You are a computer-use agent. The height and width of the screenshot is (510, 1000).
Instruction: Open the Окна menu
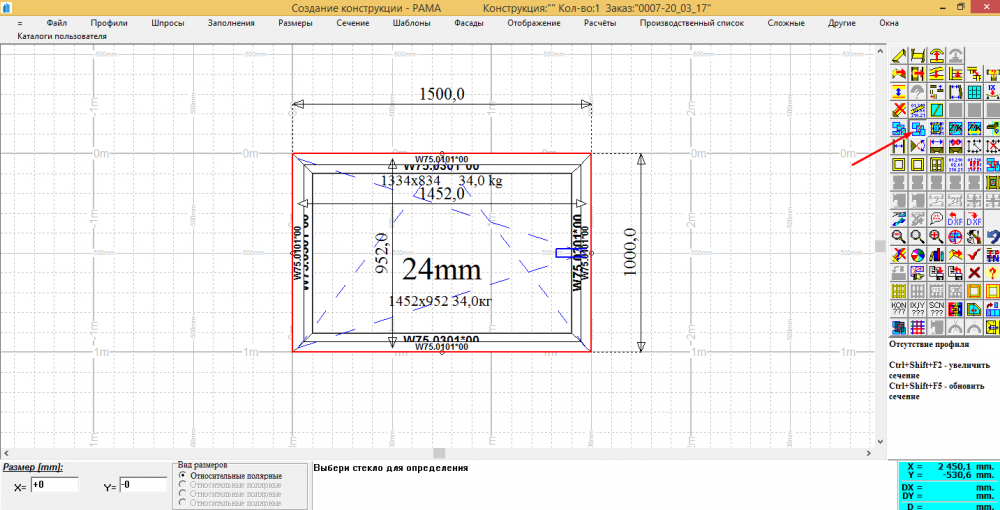[x=889, y=23]
